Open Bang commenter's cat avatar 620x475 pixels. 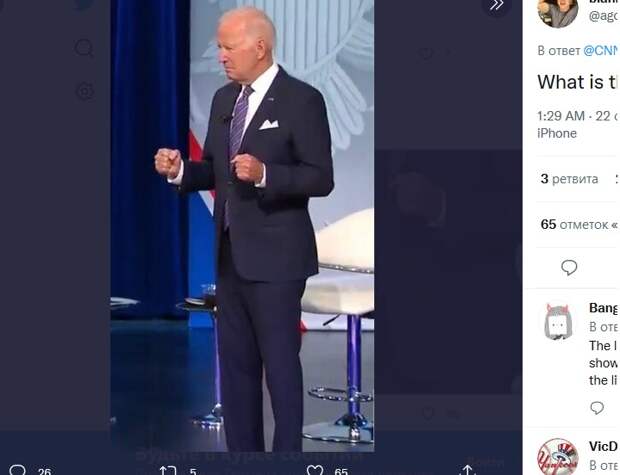click(x=558, y=322)
